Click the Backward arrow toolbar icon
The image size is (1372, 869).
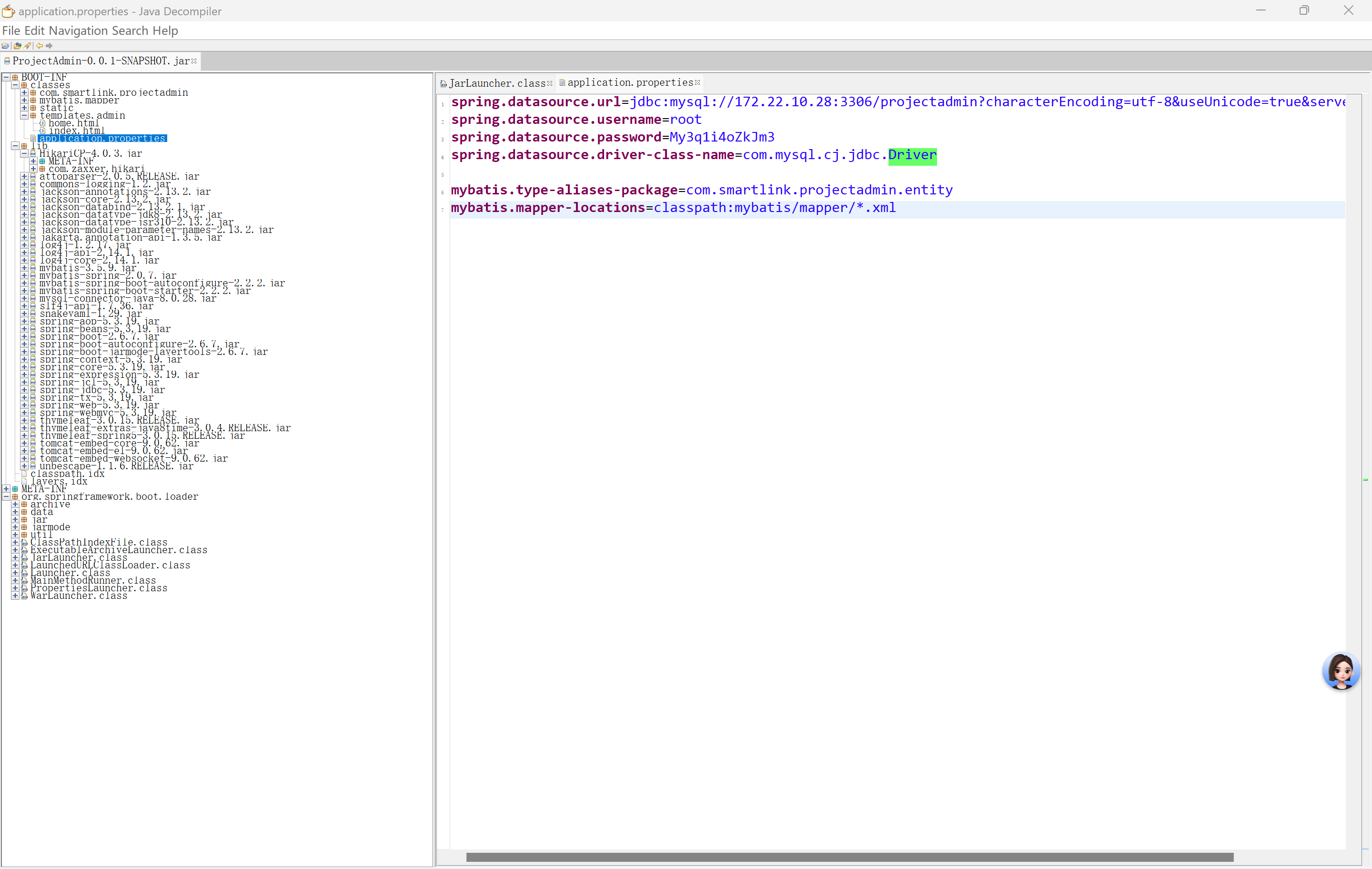click(x=40, y=46)
